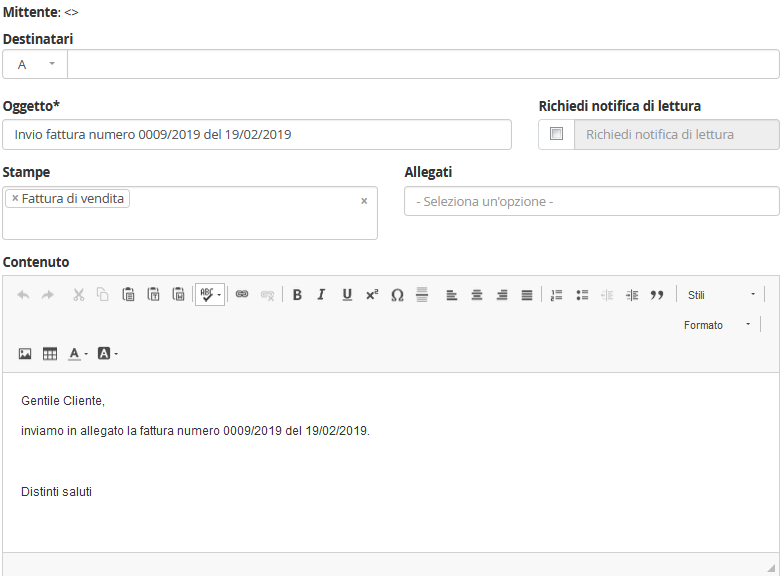781x576 pixels.
Task: Apply italic formatting to text
Action: click(x=321, y=295)
